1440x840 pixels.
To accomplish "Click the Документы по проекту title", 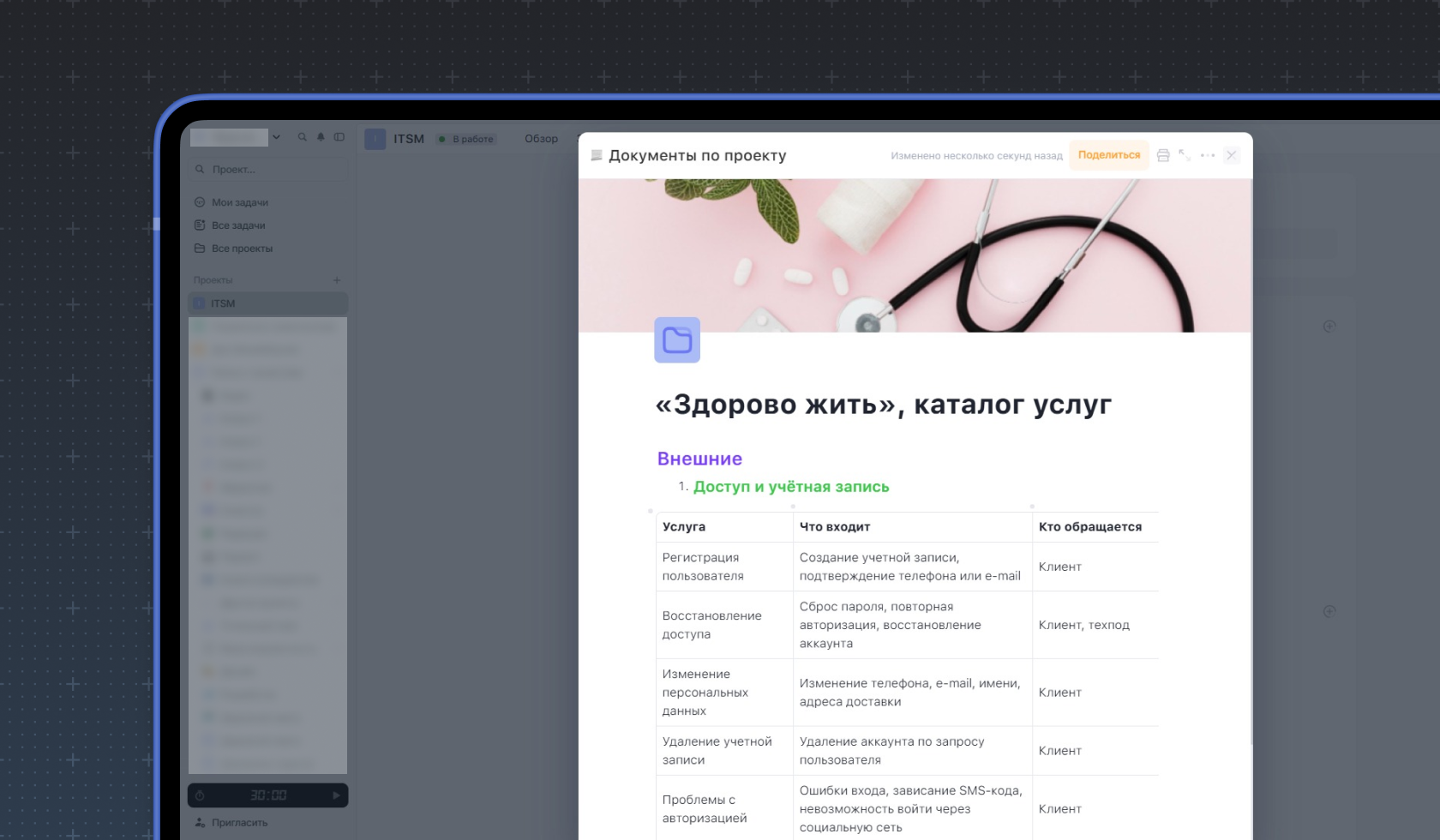I will [698, 156].
